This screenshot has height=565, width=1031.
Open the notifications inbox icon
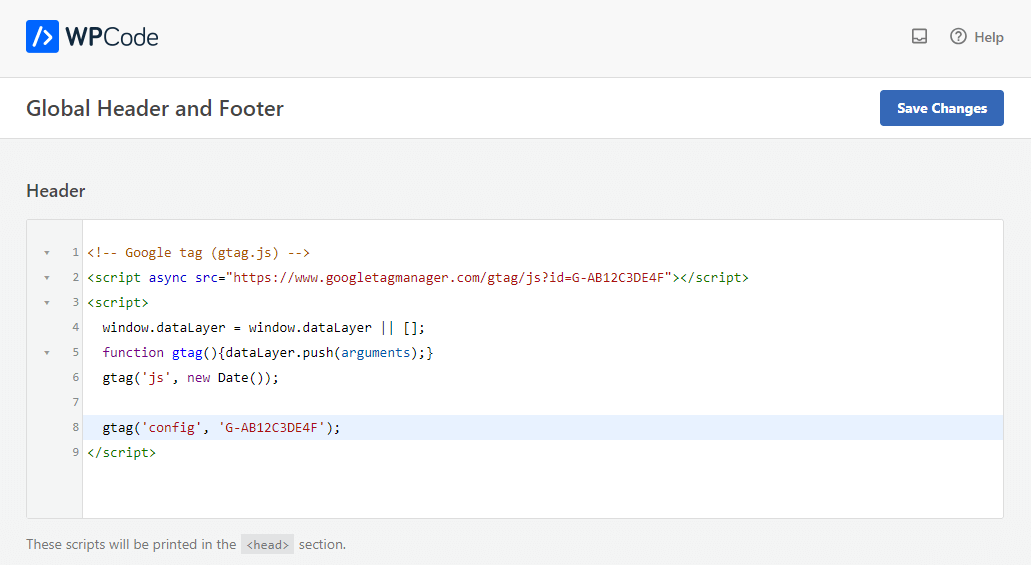[919, 37]
